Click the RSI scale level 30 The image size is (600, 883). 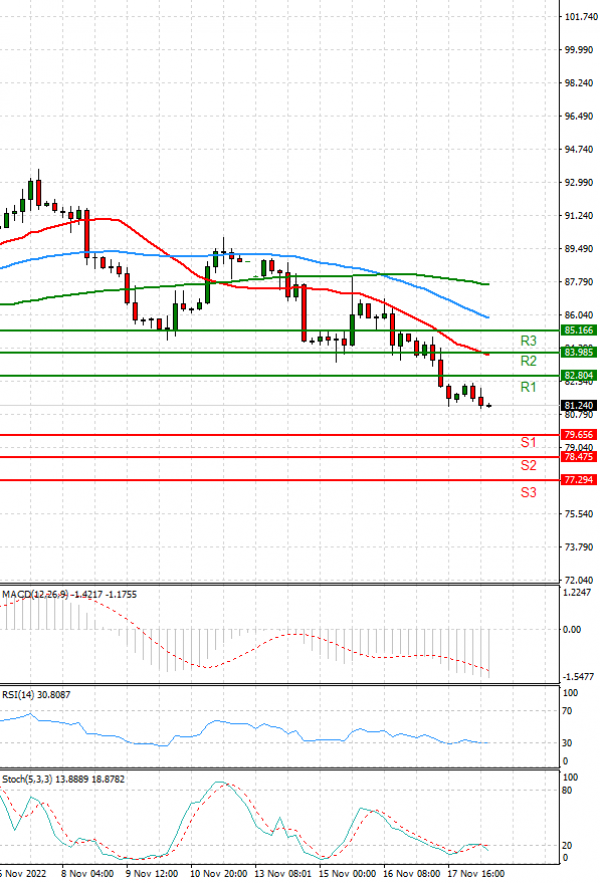(x=567, y=743)
